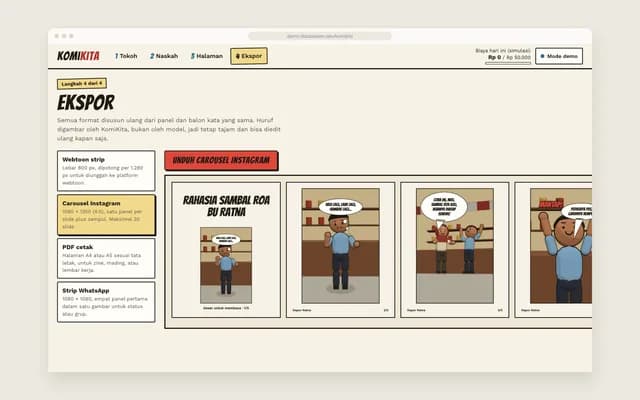The width and height of the screenshot is (640, 400).
Task: Select the Ekspor tab
Action: click(249, 56)
